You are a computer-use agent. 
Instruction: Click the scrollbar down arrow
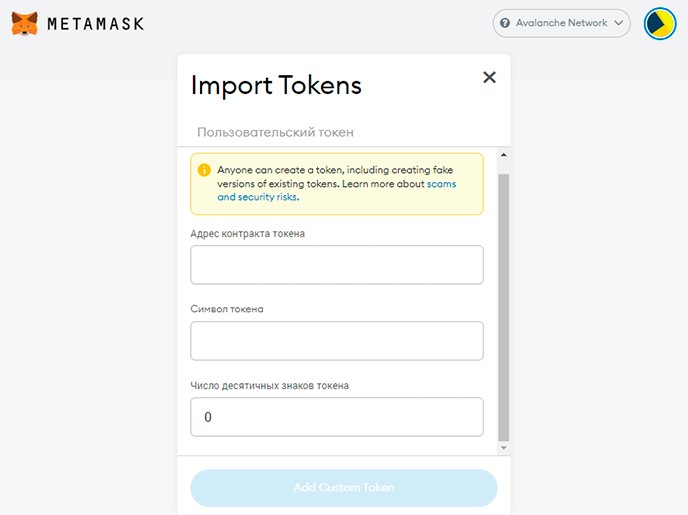(503, 447)
